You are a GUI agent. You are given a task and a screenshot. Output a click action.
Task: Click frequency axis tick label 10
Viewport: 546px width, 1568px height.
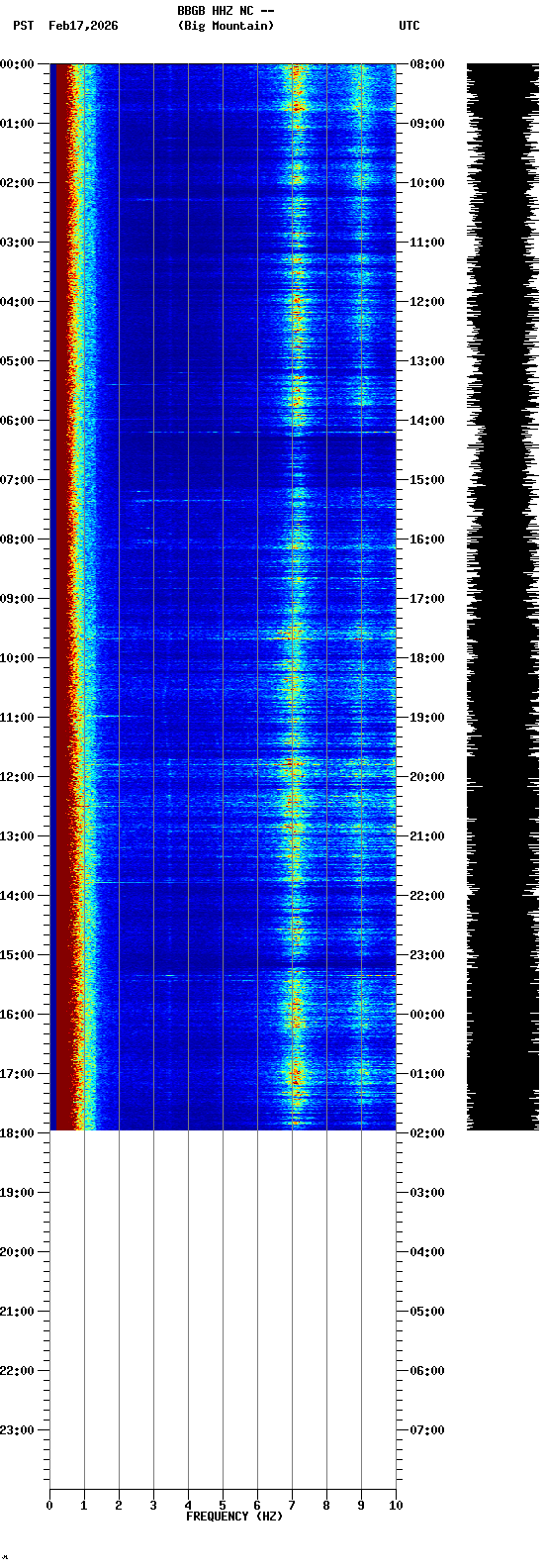point(396,1506)
